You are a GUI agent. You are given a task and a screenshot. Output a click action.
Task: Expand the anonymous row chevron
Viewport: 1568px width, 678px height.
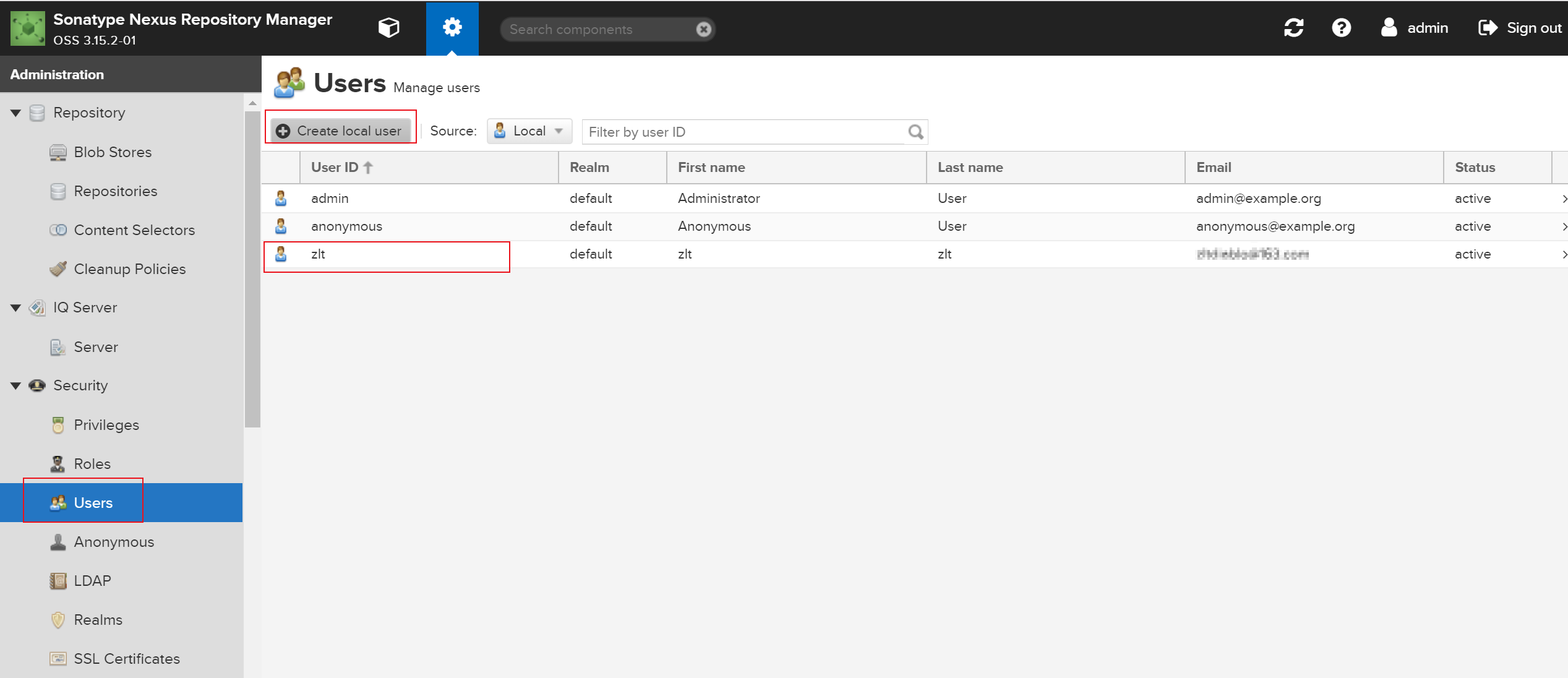coord(1564,226)
